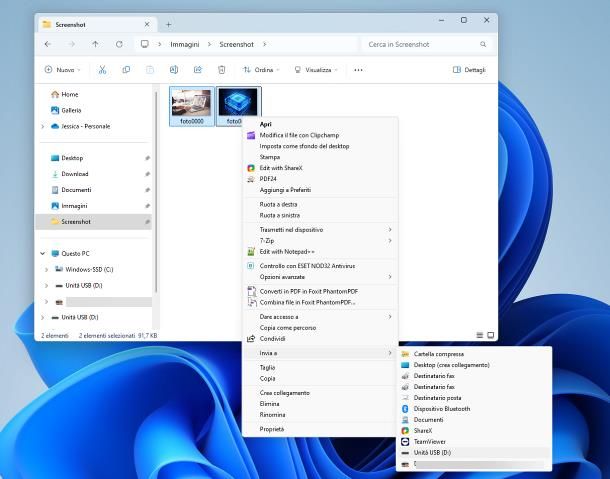Switch to details list view icon
Screen dimensions: 610x479
tap(480, 335)
